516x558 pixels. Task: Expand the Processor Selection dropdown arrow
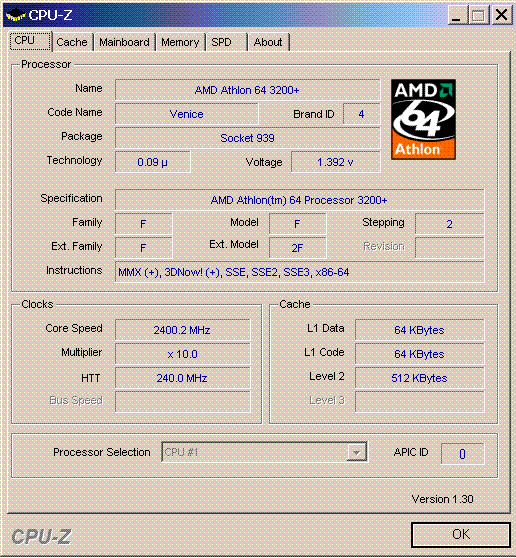(x=356, y=452)
